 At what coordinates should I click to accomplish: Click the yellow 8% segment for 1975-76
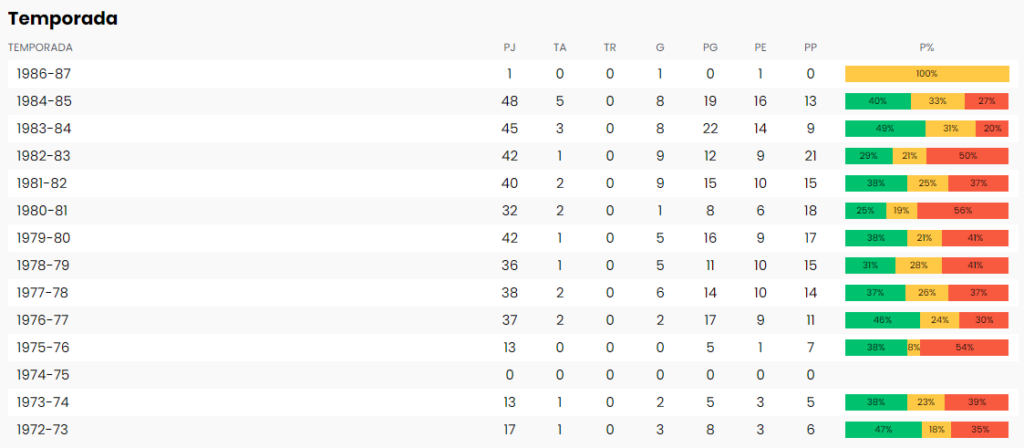[x=914, y=347]
